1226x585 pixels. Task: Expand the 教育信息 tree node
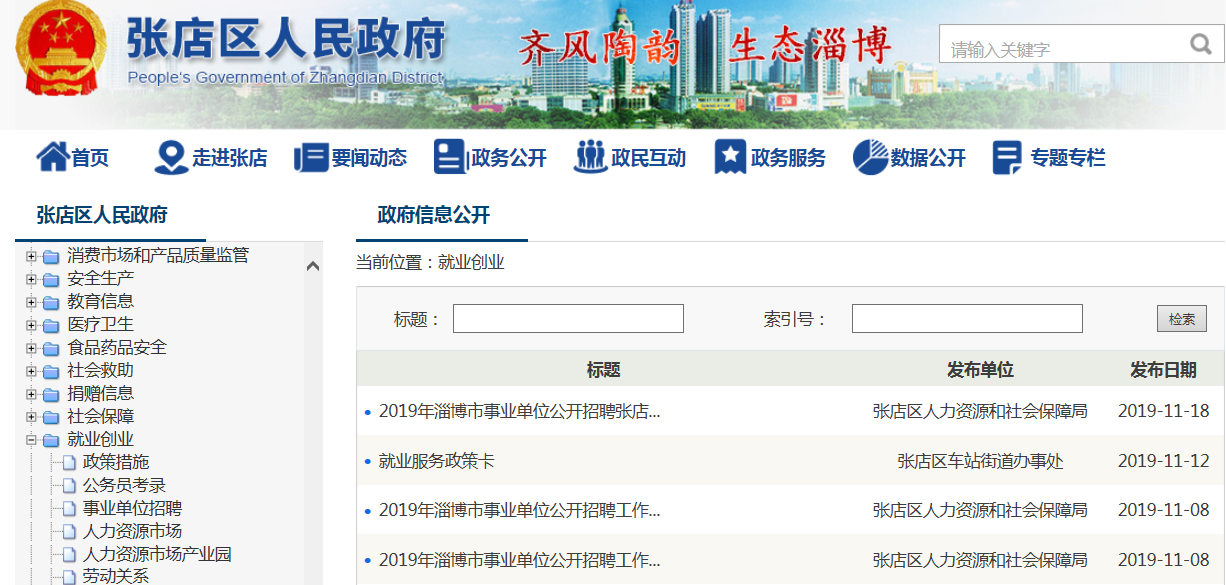pyautogui.click(x=31, y=302)
